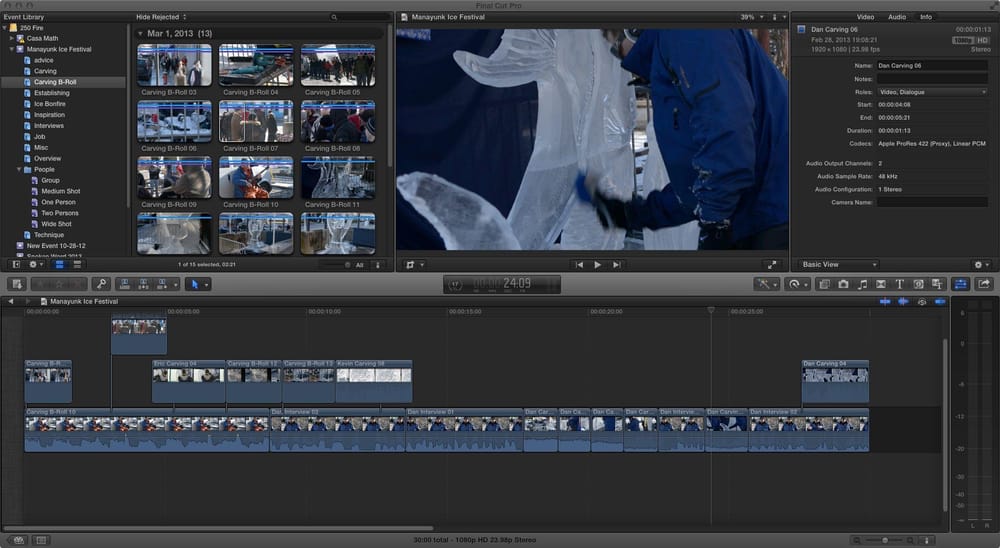Click the Share project icon

pos(984,285)
